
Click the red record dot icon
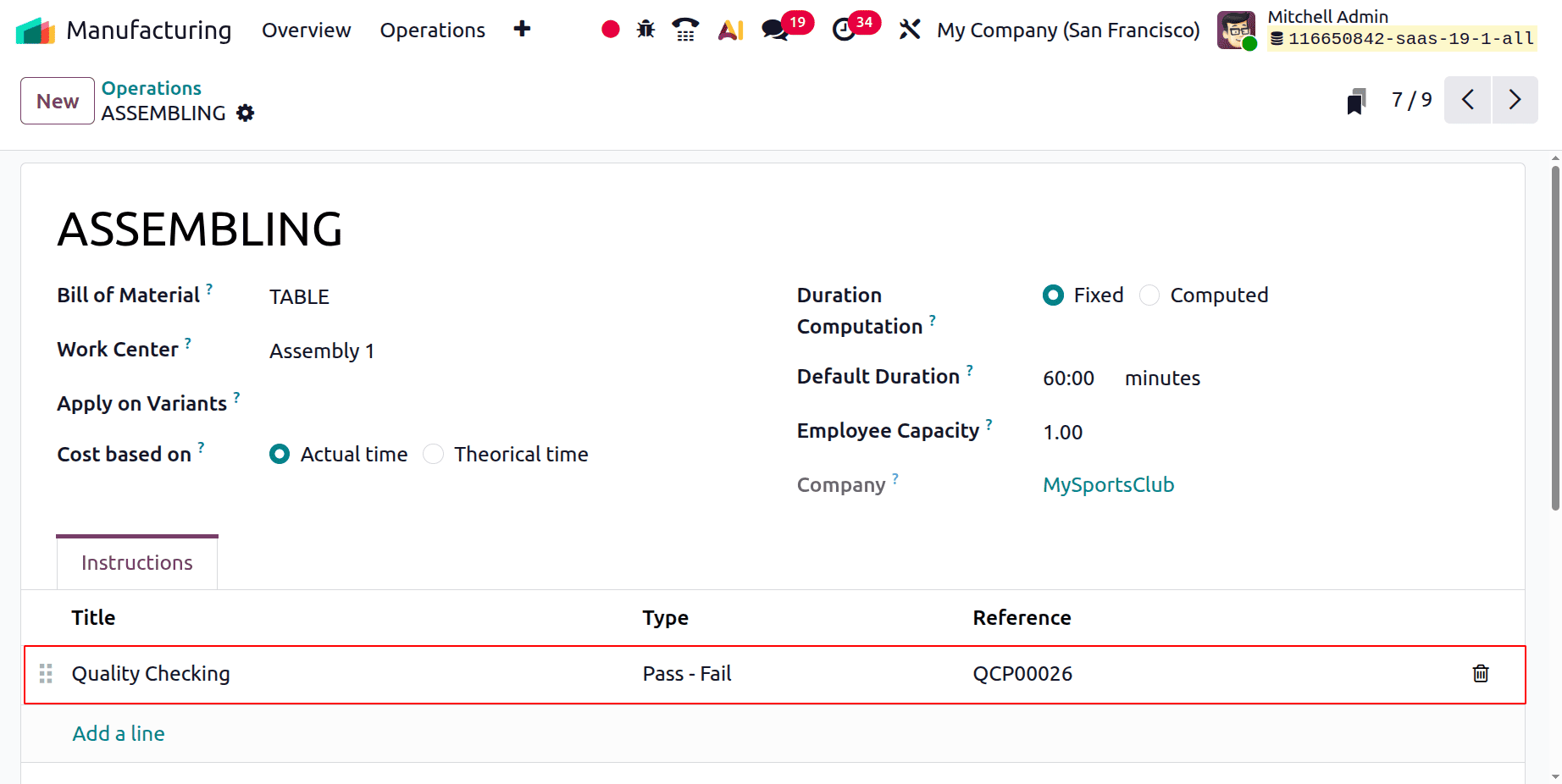(610, 30)
